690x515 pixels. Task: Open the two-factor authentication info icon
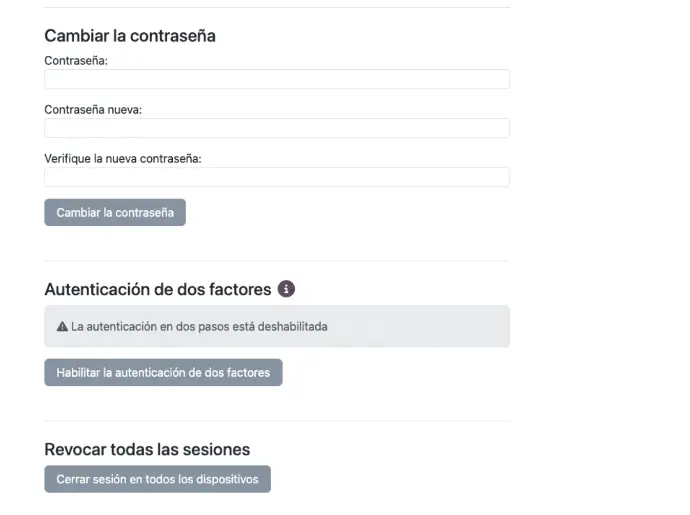click(x=286, y=289)
